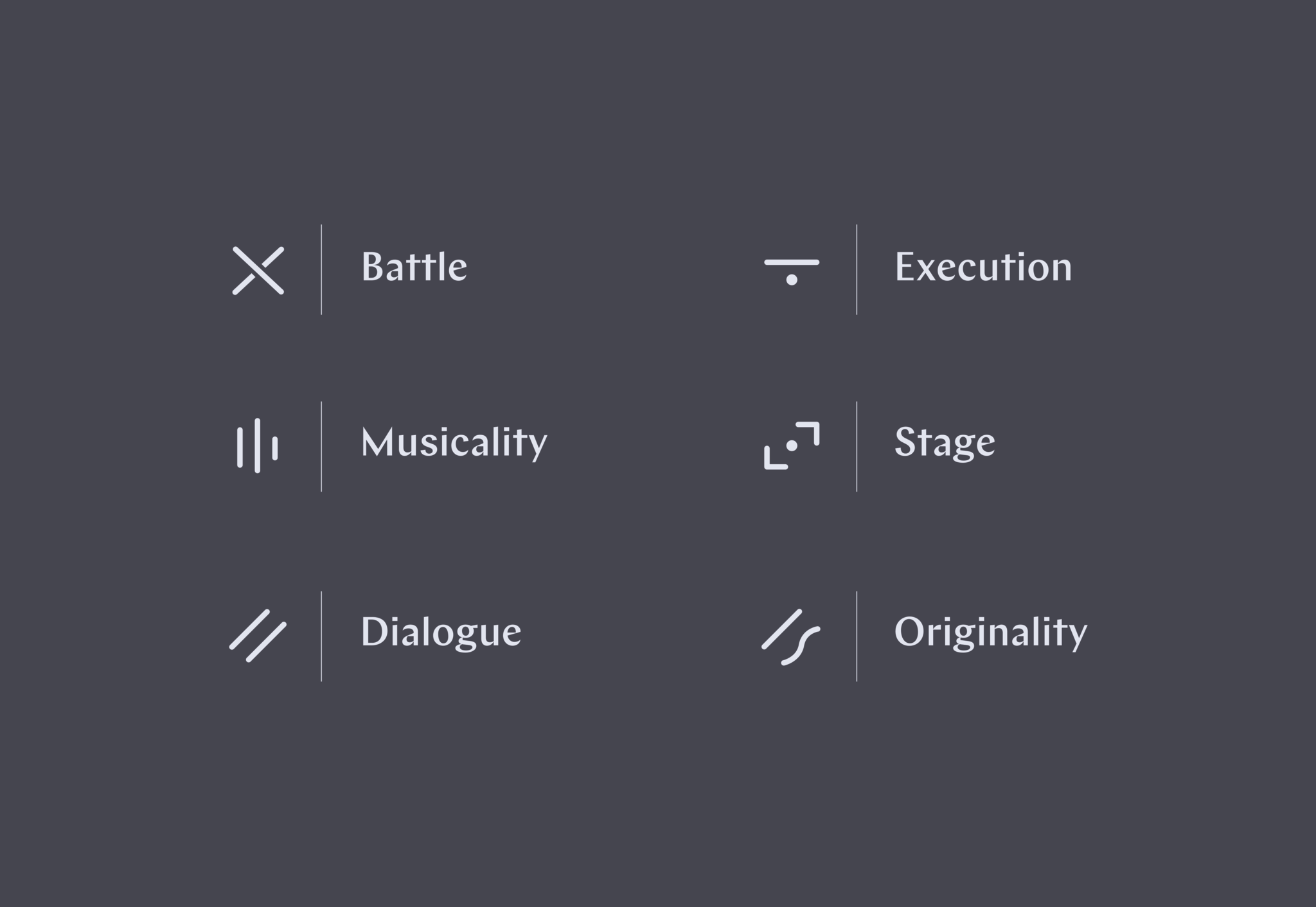
Task: Click the Dialogue parallel slashes icon
Action: 258,636
